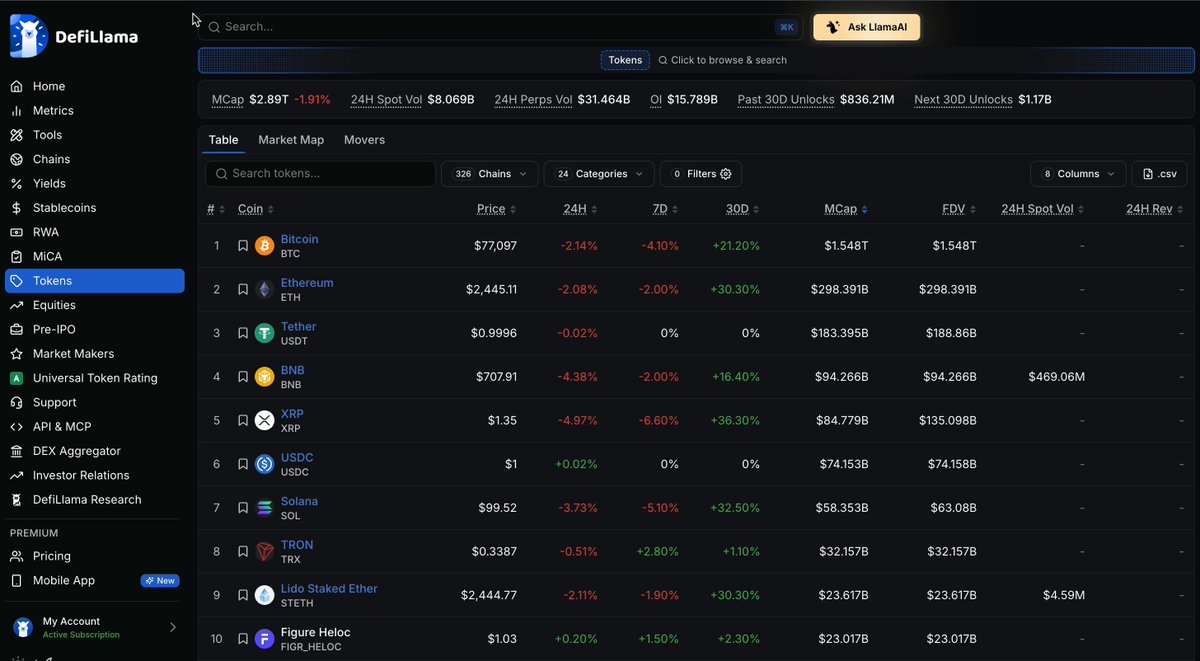Select the Table tab
Viewport: 1200px width, 661px height.
tap(223, 140)
